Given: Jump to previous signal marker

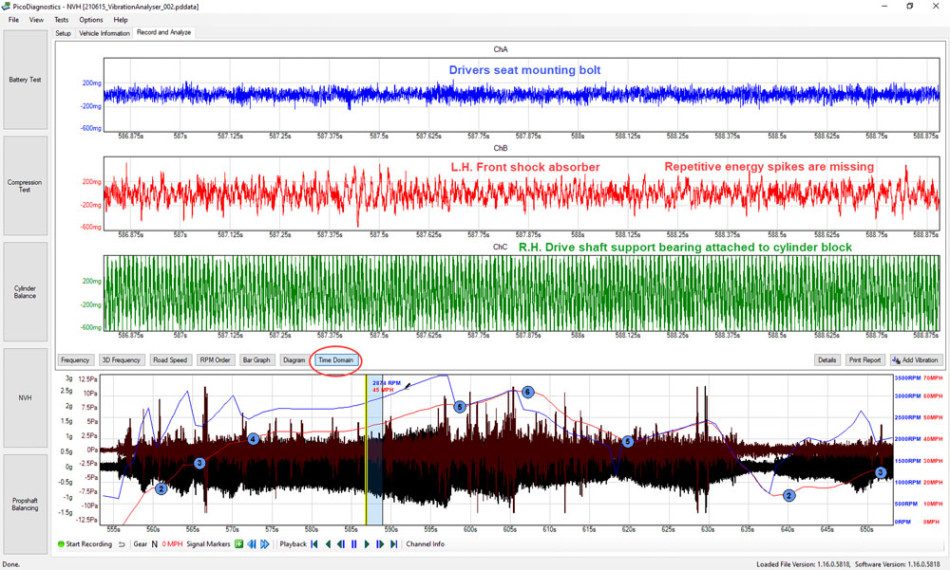Looking at the screenshot, I should 251,544.
